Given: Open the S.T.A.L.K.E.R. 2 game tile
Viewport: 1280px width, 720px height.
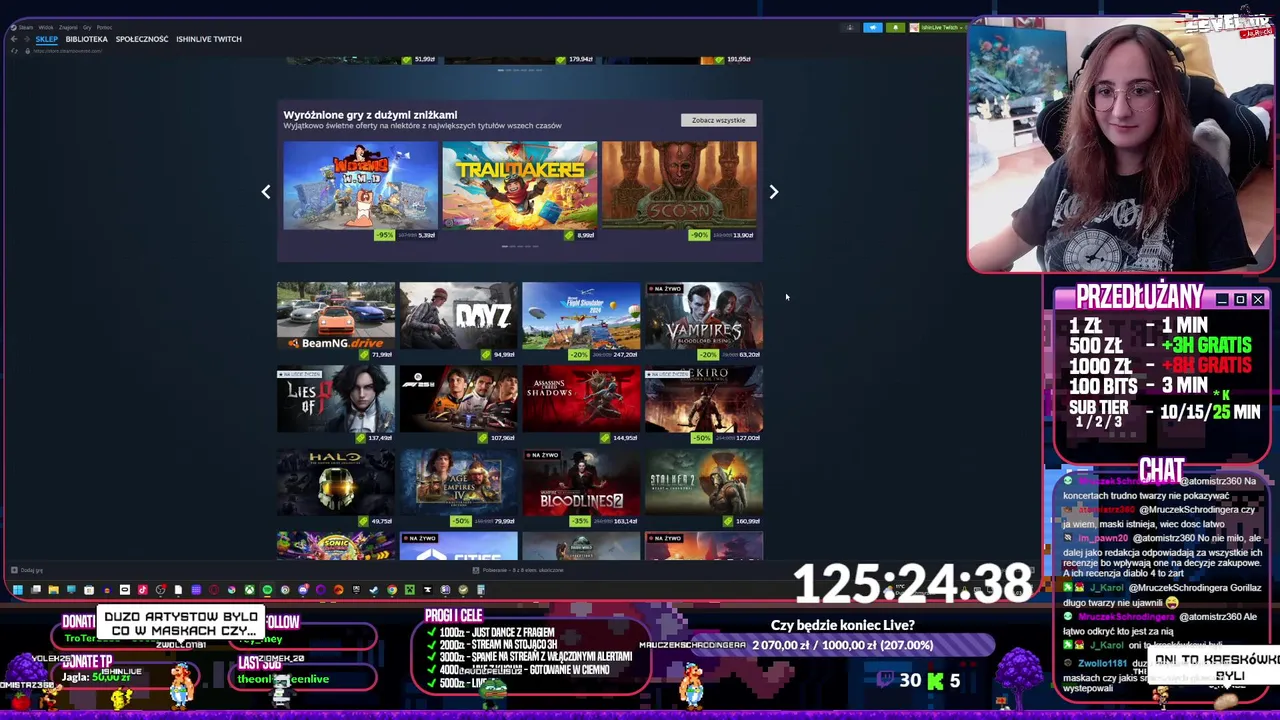Looking at the screenshot, I should click(x=704, y=488).
